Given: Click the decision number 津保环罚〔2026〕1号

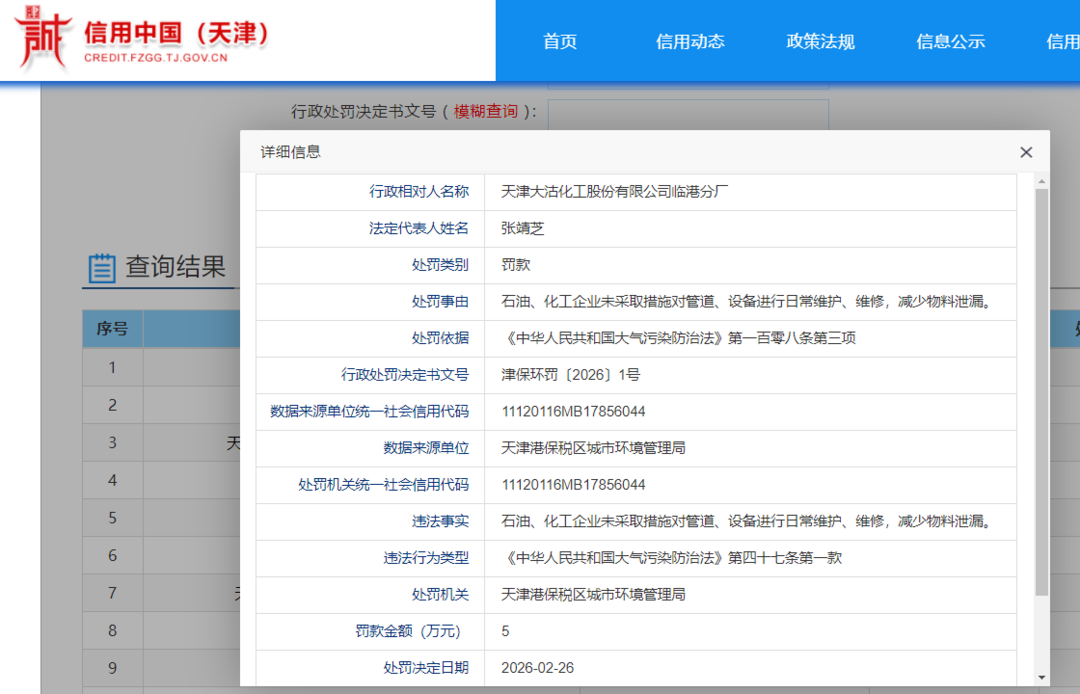Looking at the screenshot, I should point(570,375).
